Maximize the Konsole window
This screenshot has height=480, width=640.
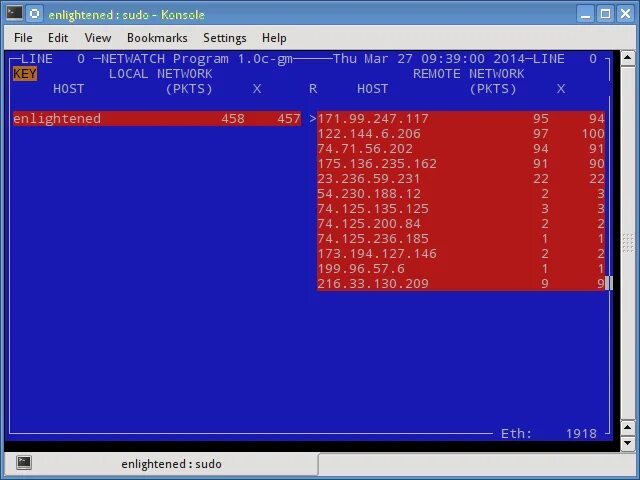coord(606,13)
